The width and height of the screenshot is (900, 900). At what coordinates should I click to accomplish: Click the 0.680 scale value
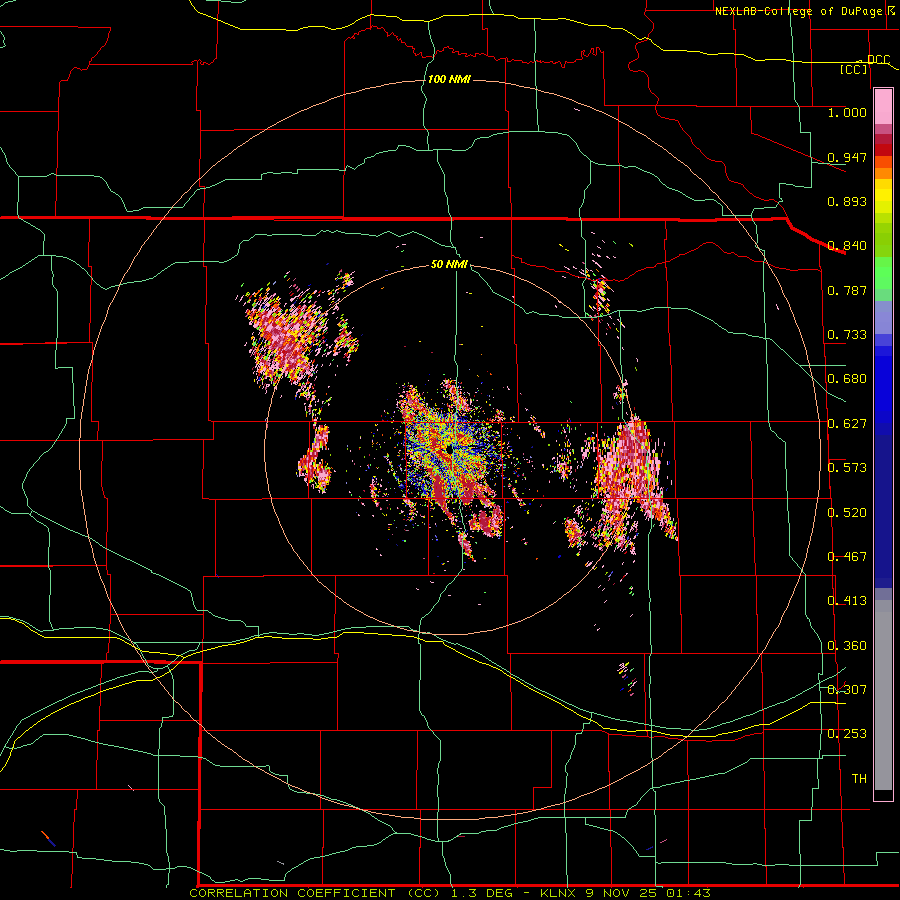point(847,379)
